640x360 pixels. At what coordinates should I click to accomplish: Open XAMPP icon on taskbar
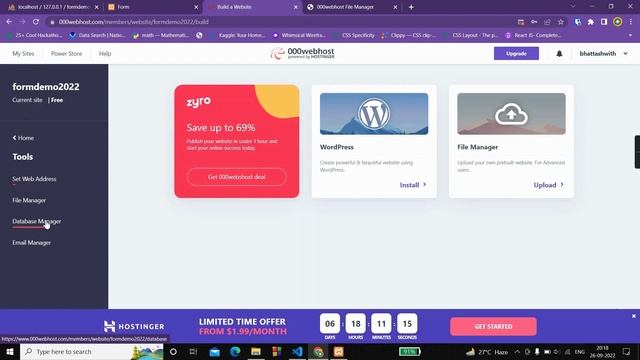[x=339, y=351]
